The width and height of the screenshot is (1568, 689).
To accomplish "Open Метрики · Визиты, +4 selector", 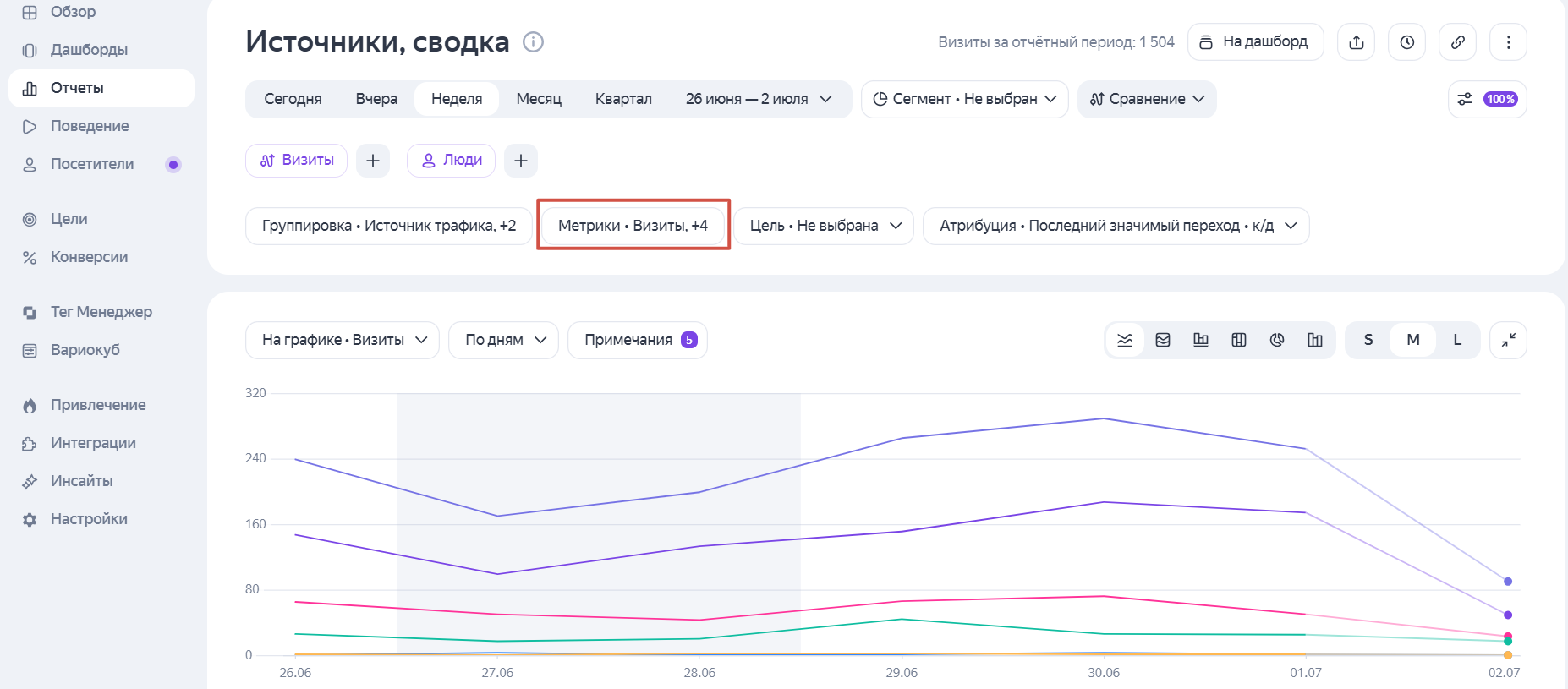I will [x=633, y=226].
